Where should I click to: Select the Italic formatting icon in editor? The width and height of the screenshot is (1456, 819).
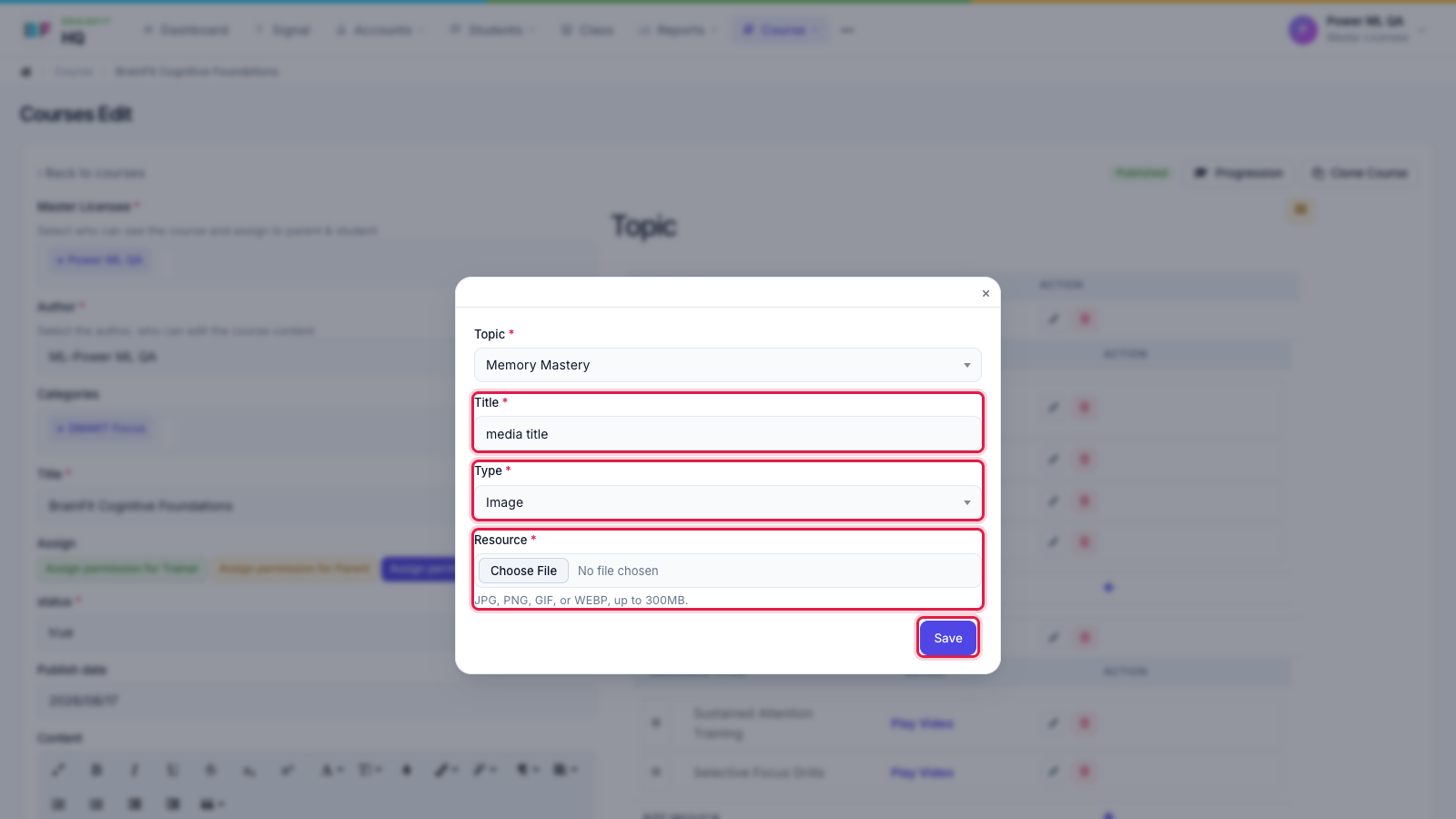point(135,770)
